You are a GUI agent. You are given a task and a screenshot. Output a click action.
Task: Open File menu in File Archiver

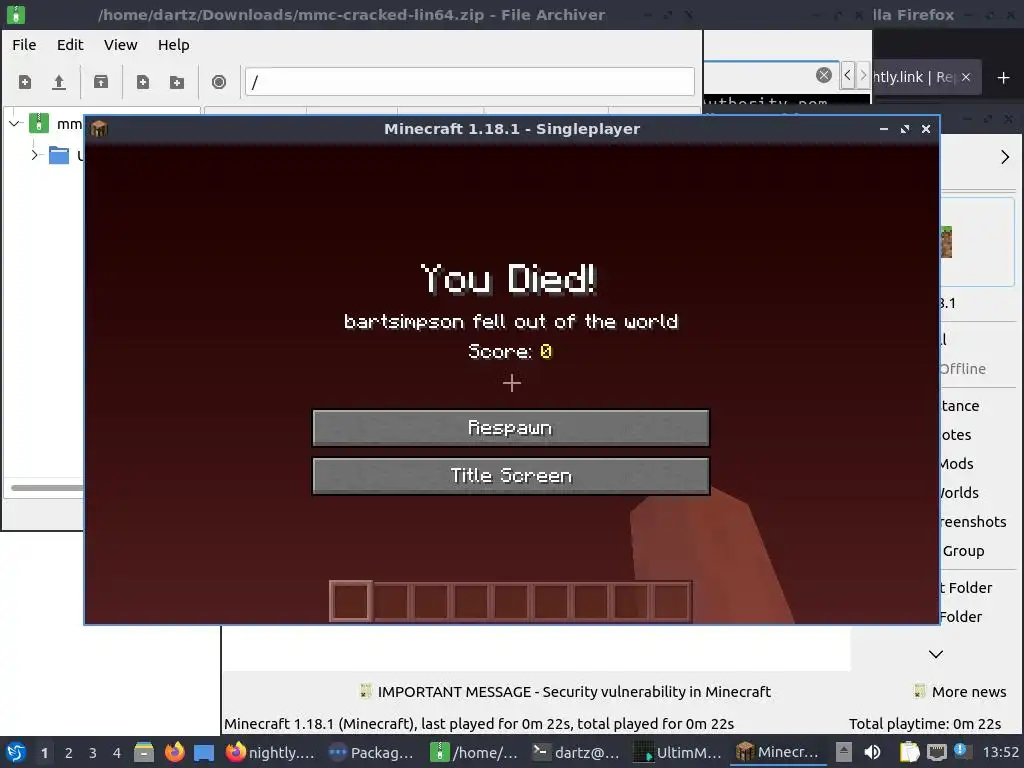(24, 44)
